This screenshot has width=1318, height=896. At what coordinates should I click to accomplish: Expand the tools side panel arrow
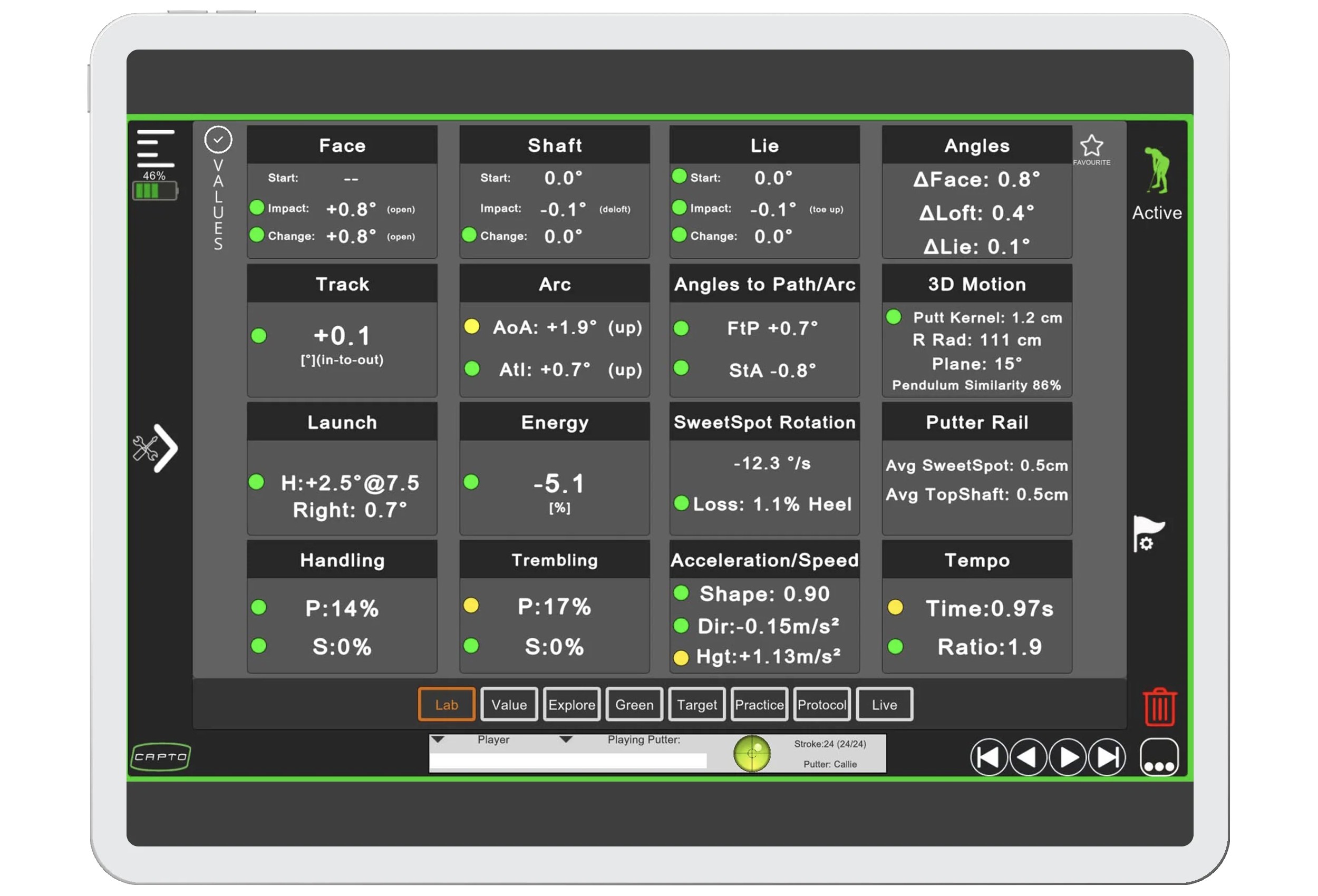coord(156,448)
